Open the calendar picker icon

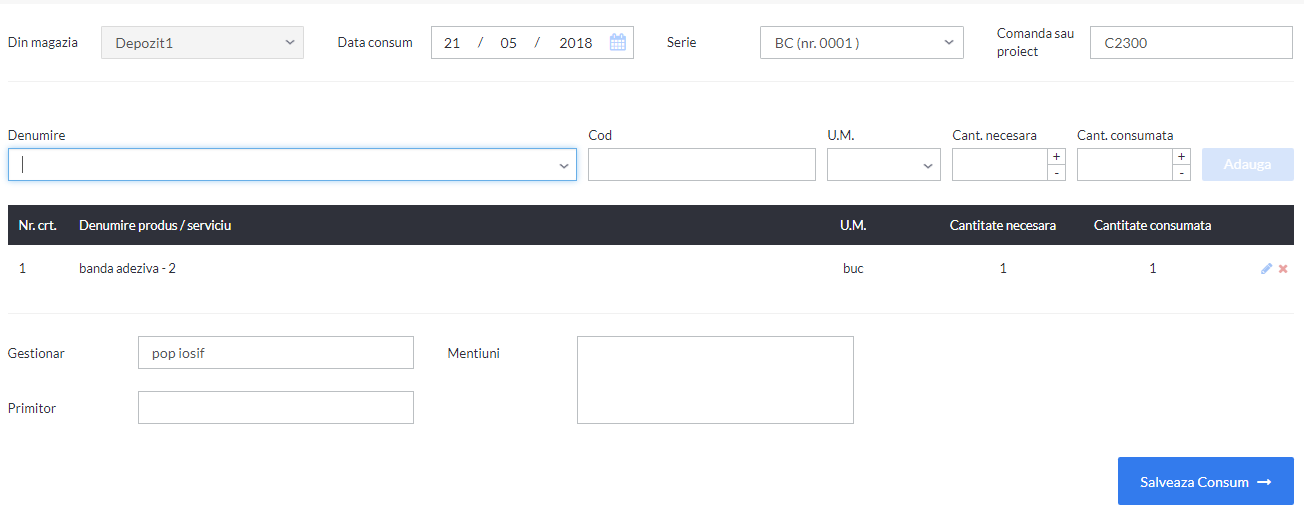pos(617,42)
